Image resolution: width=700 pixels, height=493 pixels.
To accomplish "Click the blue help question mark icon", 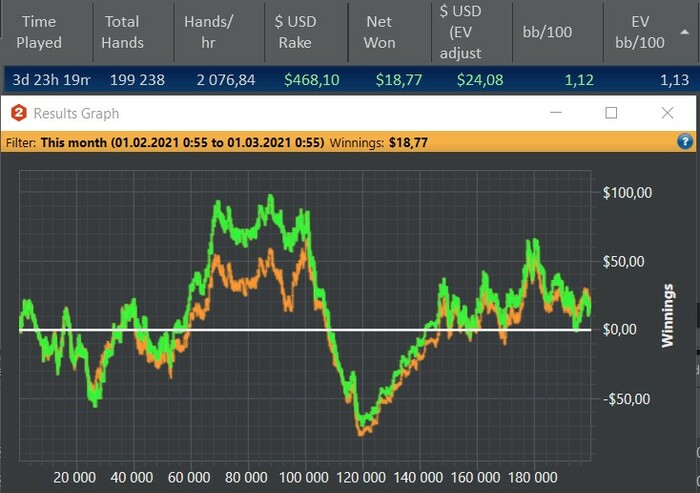I will (x=685, y=142).
